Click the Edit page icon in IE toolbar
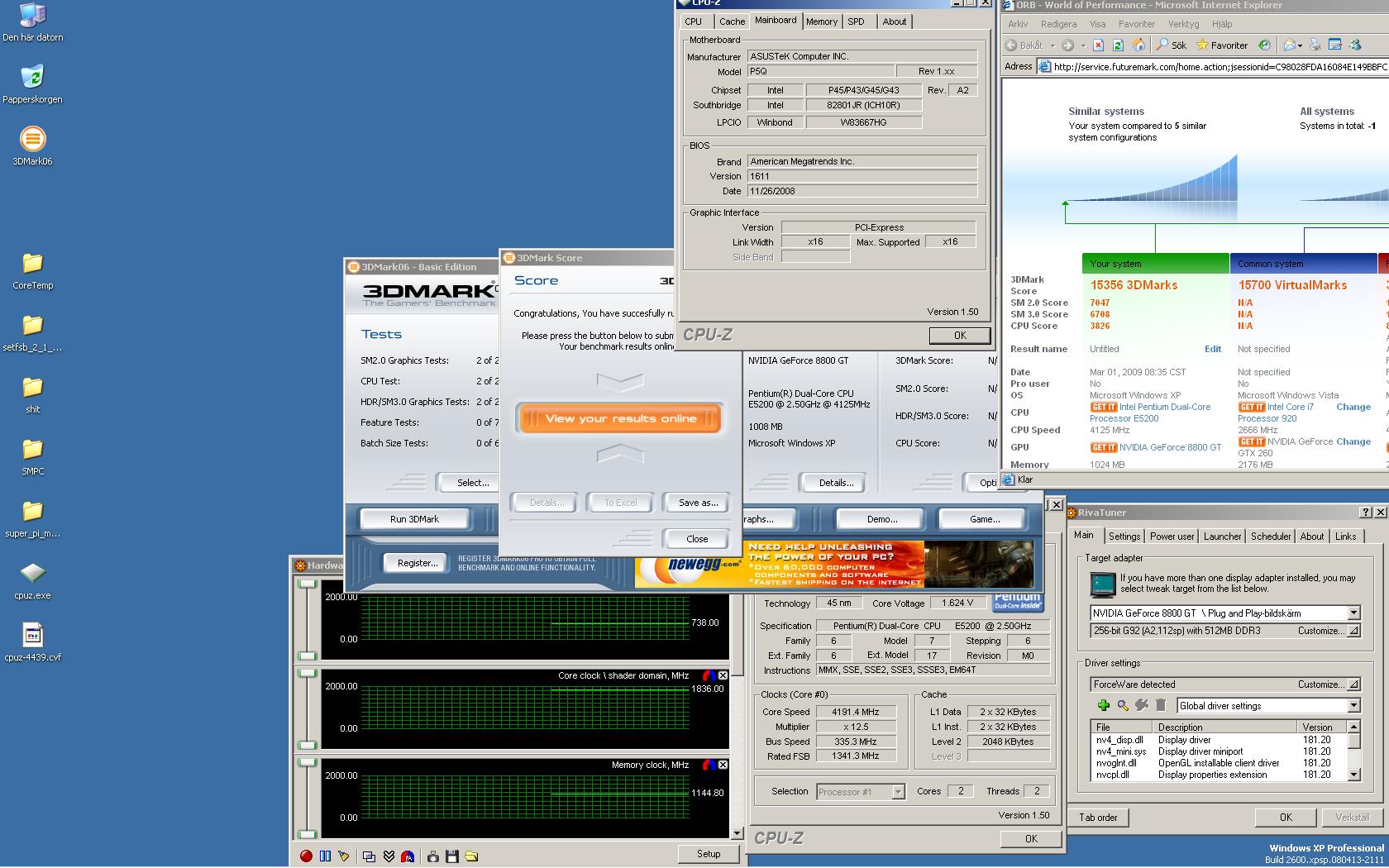This screenshot has height=868, width=1389. [x=1334, y=45]
